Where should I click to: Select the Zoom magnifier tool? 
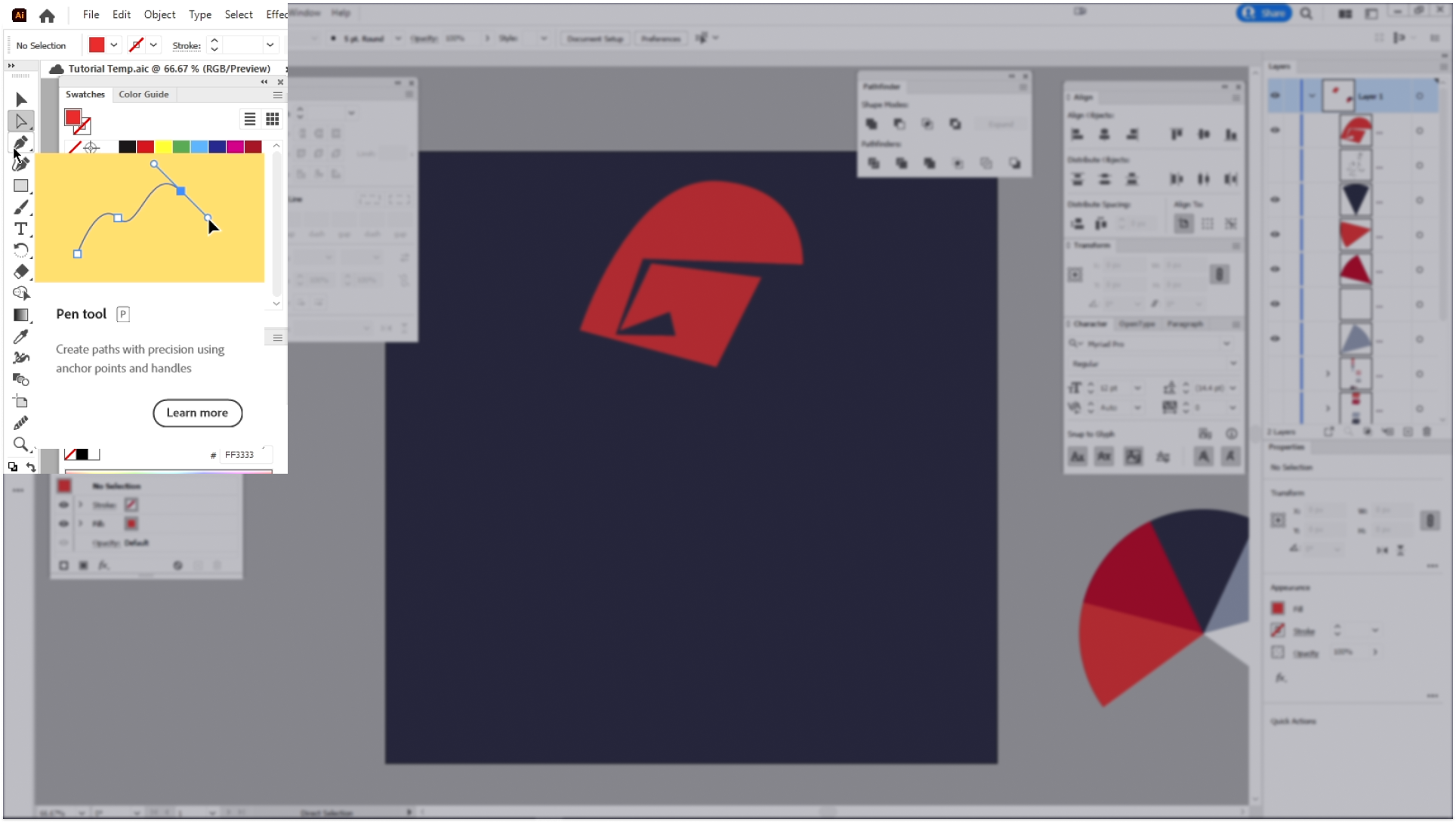(x=21, y=444)
